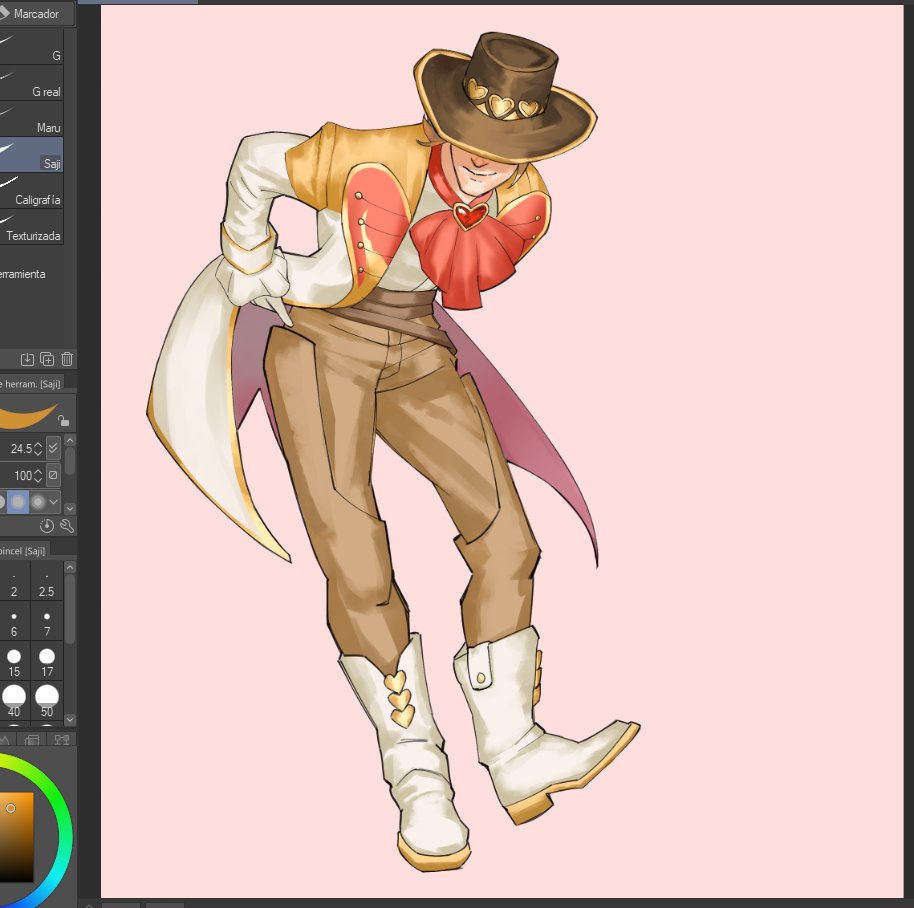Choose brush size preset 50

click(47, 702)
